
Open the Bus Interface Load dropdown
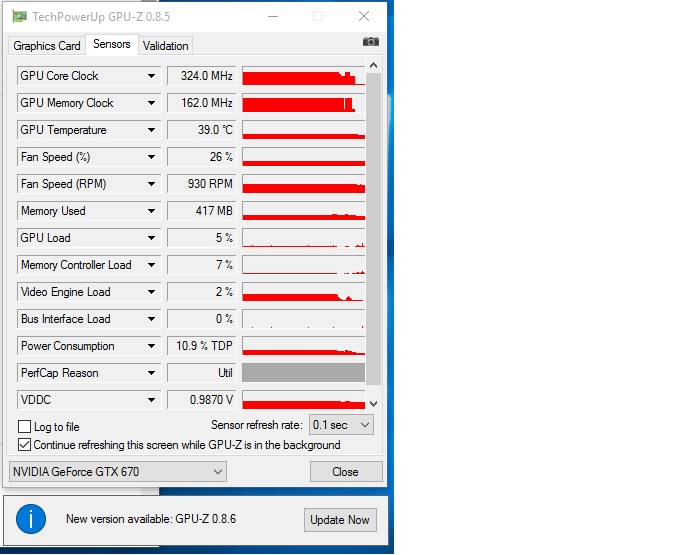click(x=89, y=319)
